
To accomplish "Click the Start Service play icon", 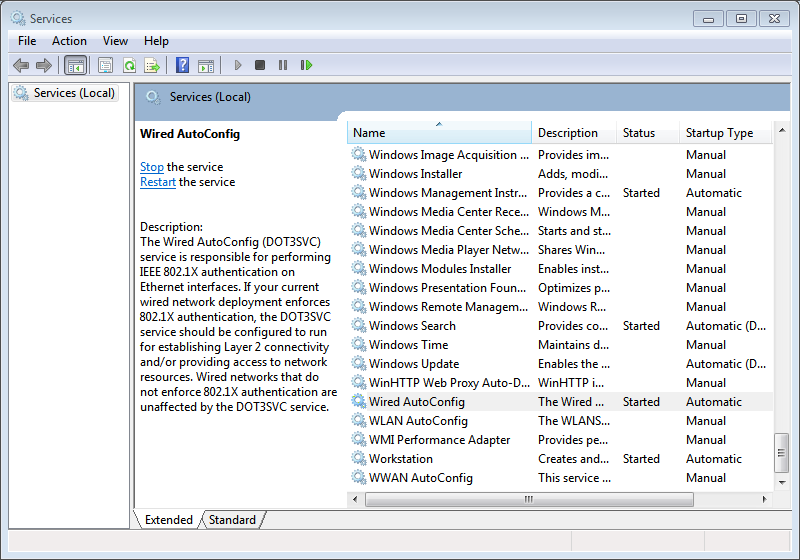I will pos(238,65).
